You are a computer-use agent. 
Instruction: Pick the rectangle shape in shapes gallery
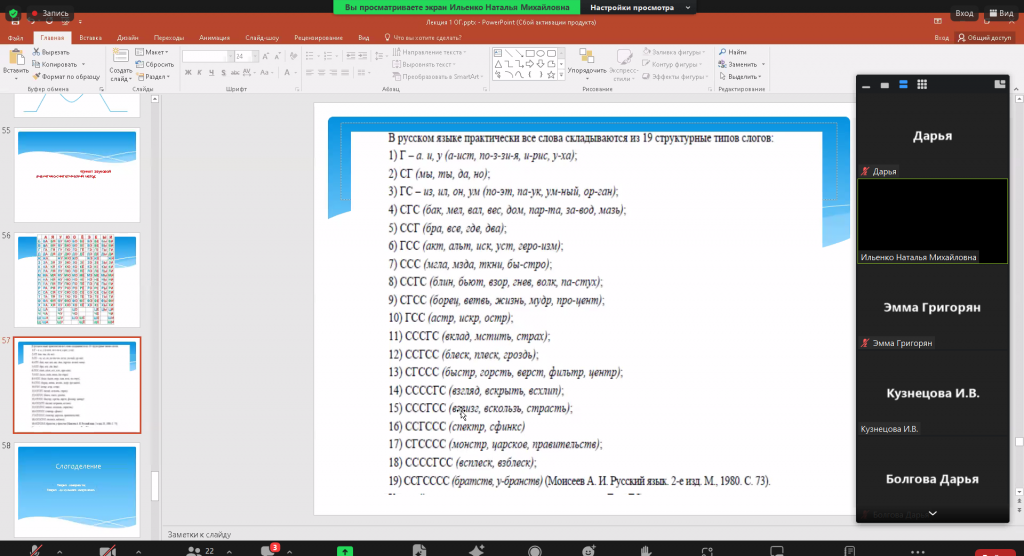click(530, 54)
